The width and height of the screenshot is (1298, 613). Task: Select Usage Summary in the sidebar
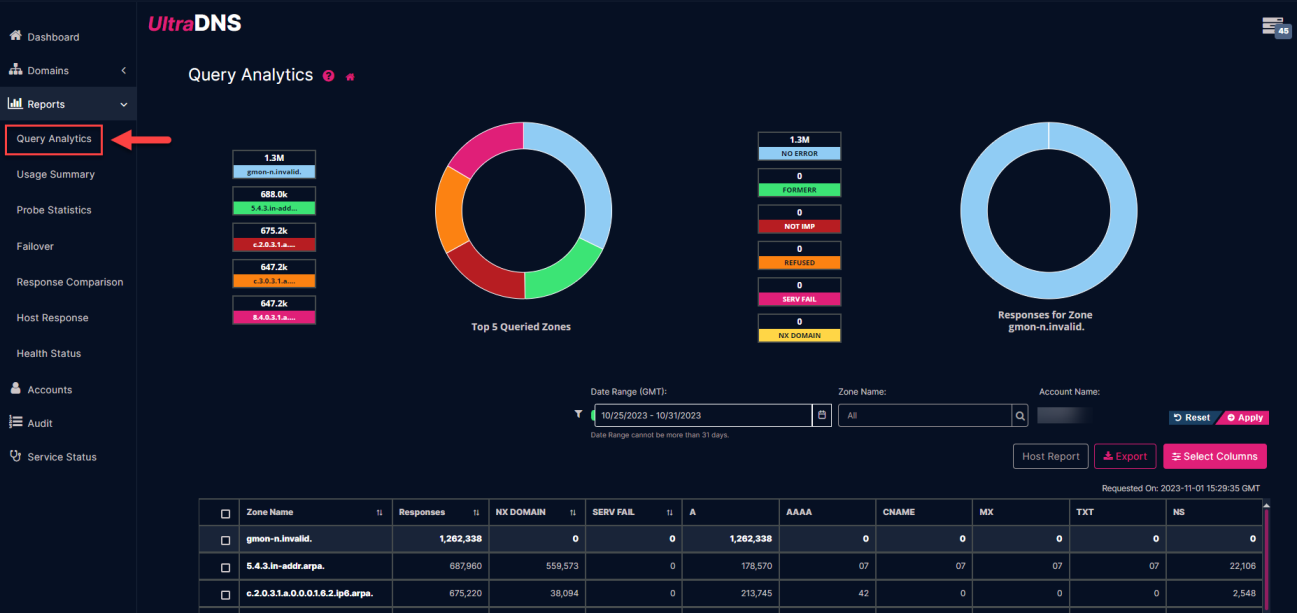[54, 174]
